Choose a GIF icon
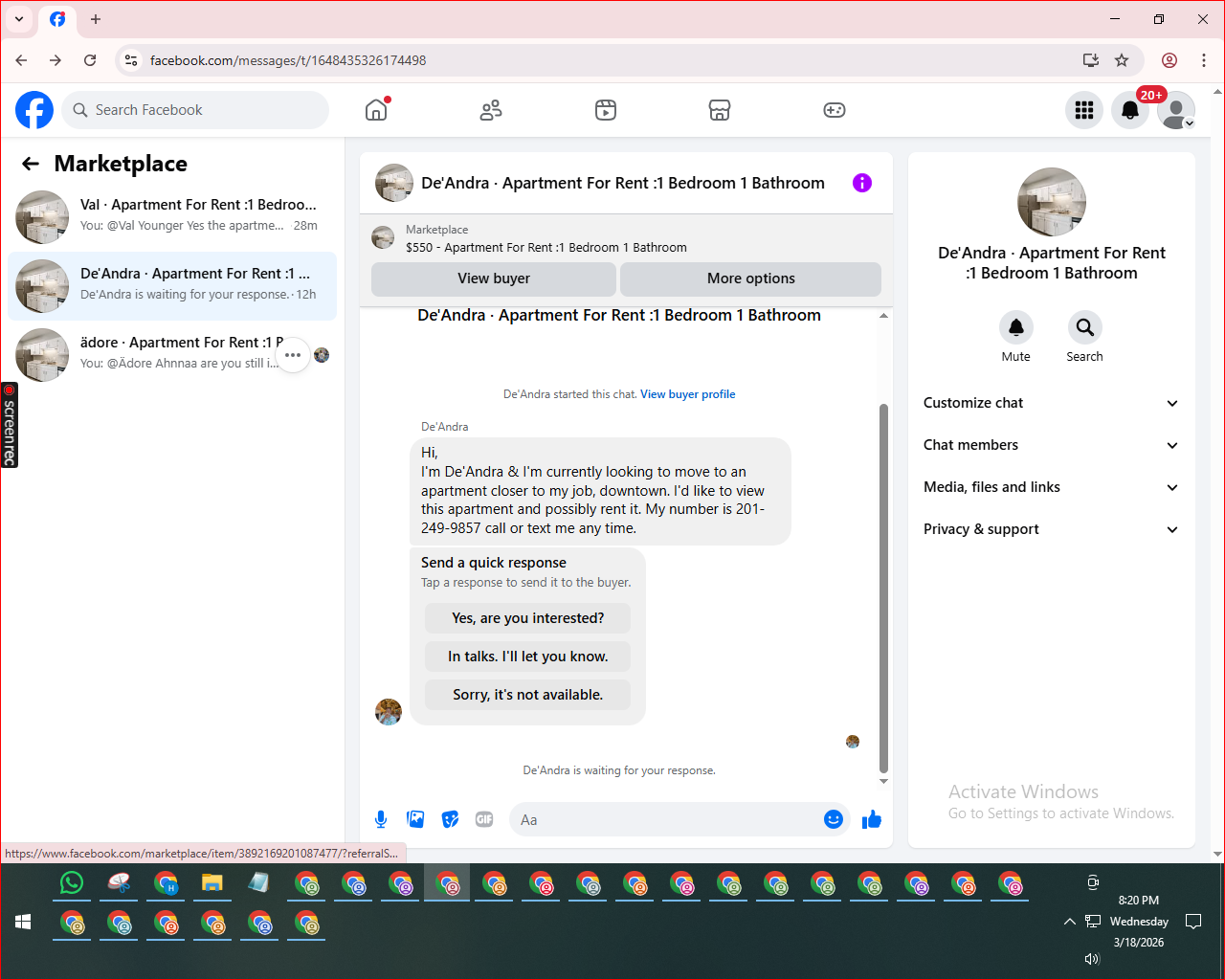 pos(484,819)
